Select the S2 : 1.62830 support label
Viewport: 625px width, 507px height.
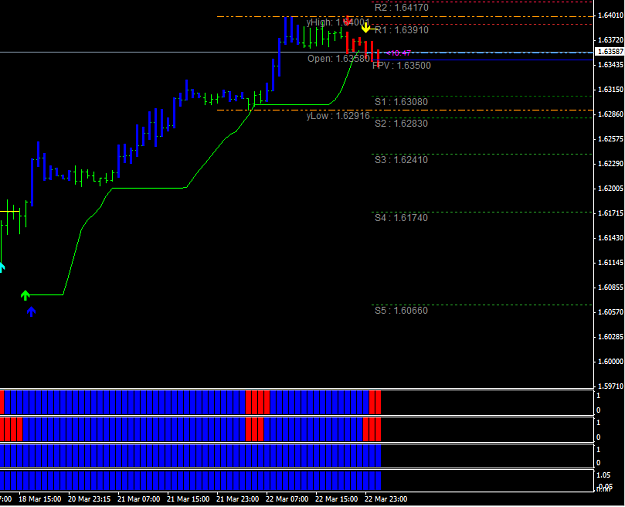tap(401, 124)
